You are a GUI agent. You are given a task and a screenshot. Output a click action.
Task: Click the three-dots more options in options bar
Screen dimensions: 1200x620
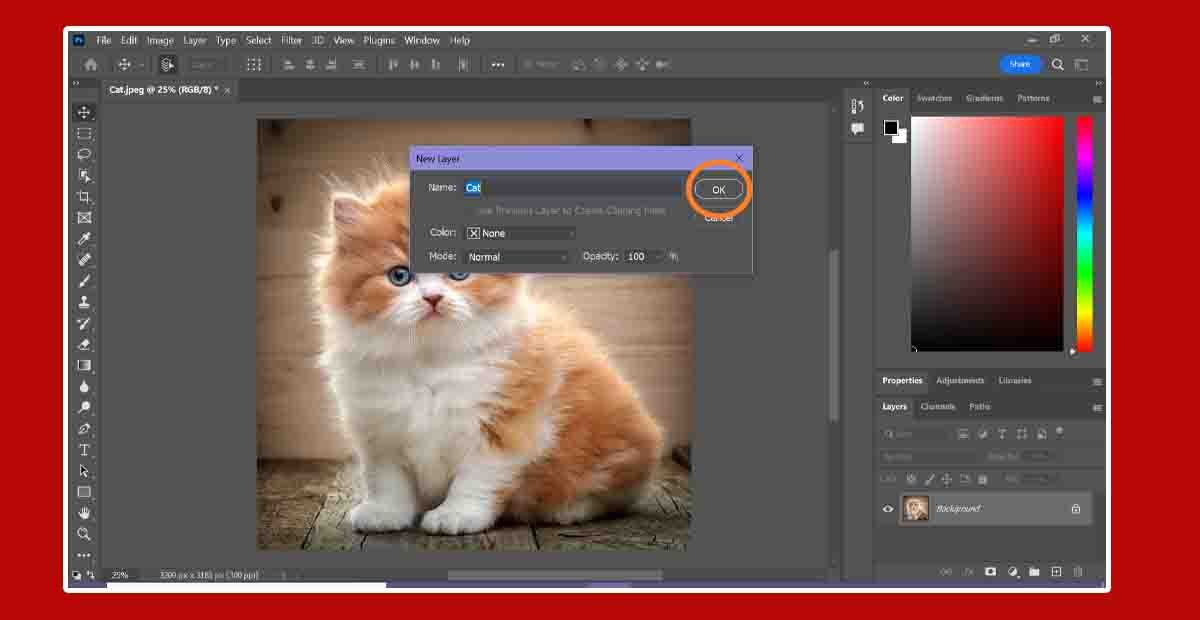click(498, 64)
